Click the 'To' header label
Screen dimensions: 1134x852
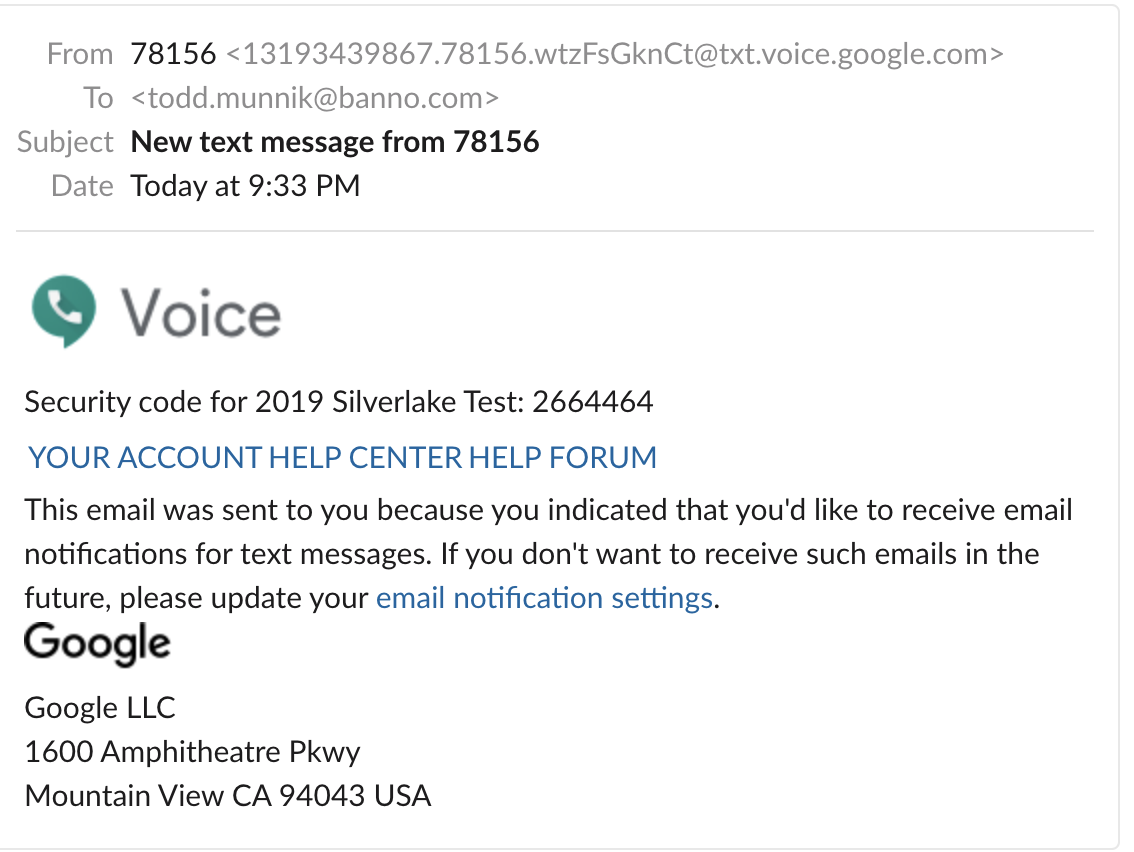98,98
